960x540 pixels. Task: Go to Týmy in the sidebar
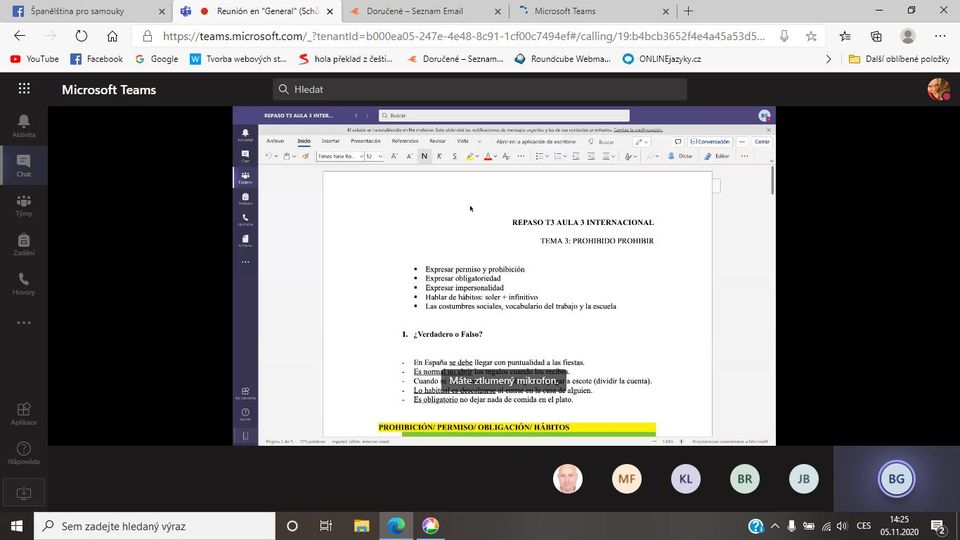(24, 205)
